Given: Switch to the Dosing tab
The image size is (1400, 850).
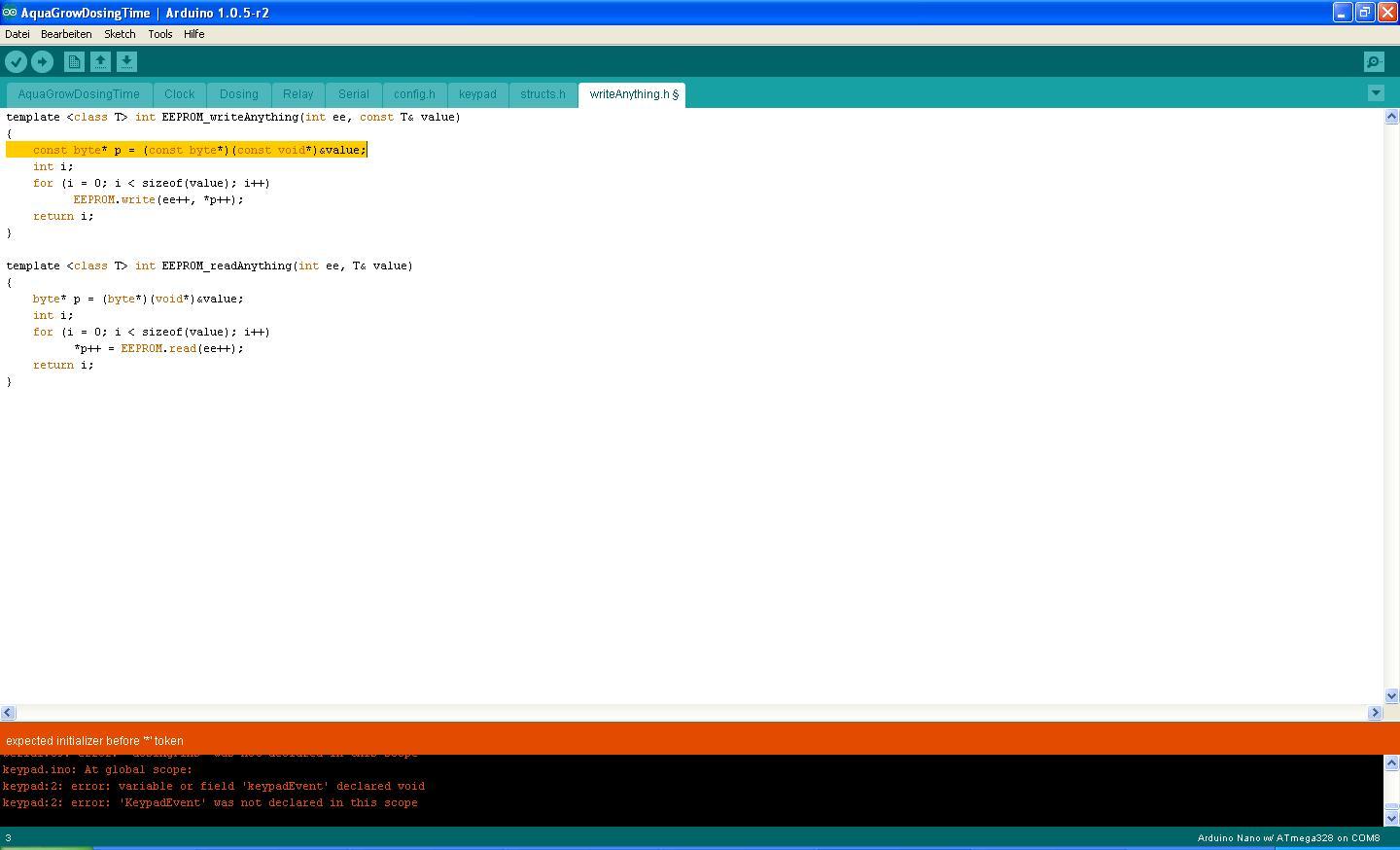Looking at the screenshot, I should point(238,94).
